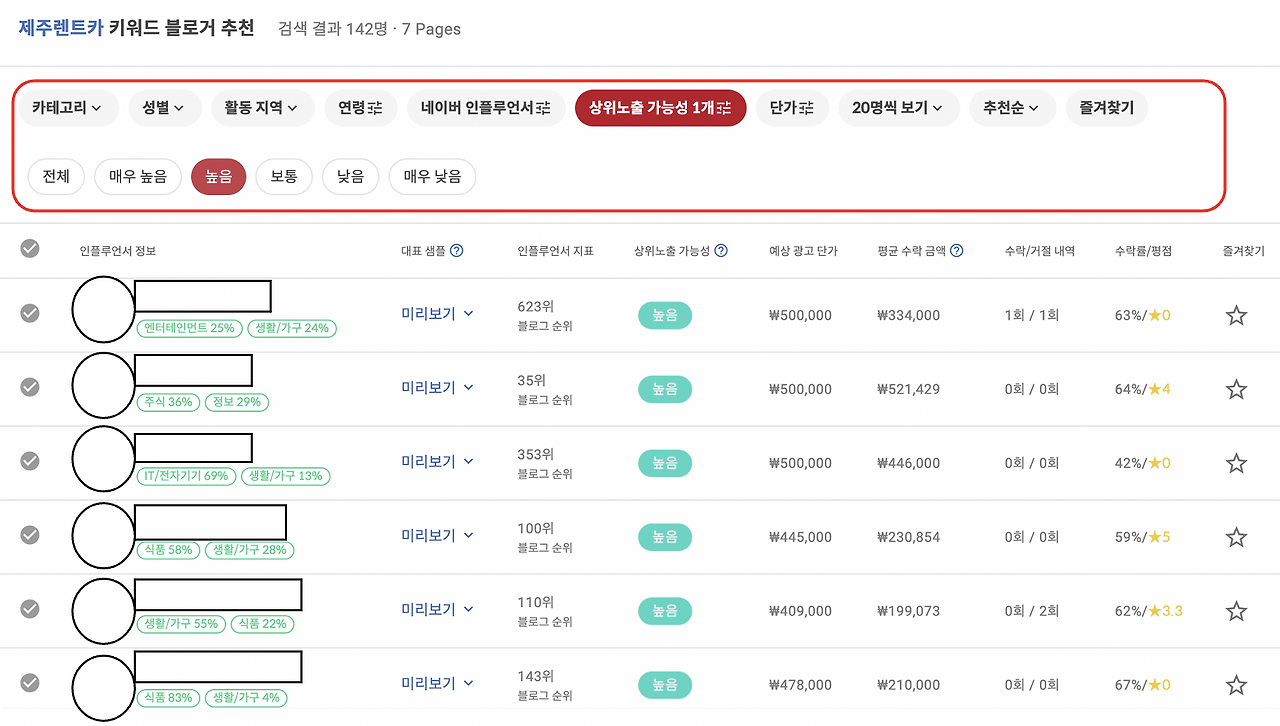Favorite the bottom influencer using its star icon

(x=1236, y=684)
